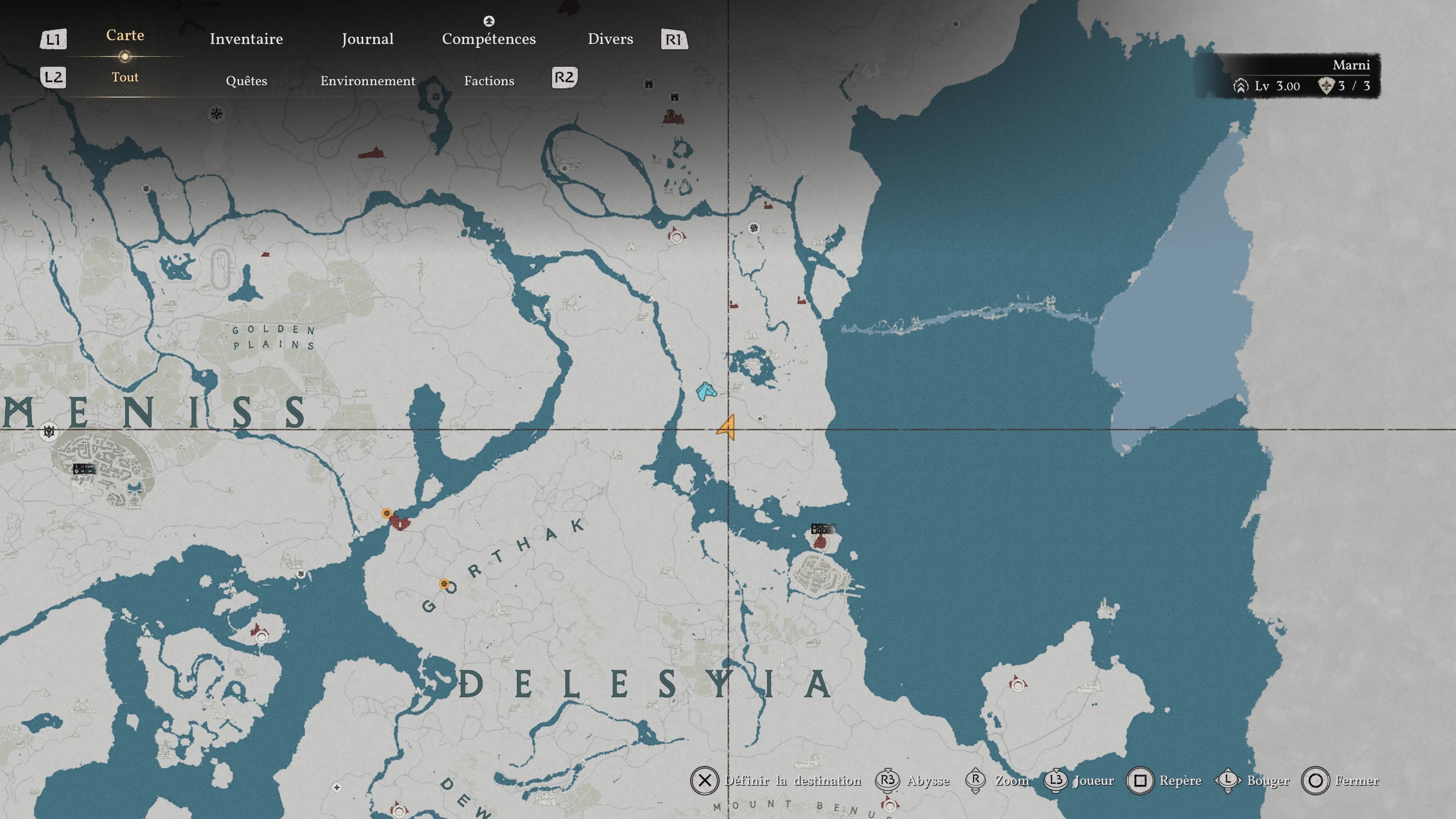Click the round emblem at the top left river fork
The image size is (1456, 819).
pyautogui.click(x=146, y=189)
